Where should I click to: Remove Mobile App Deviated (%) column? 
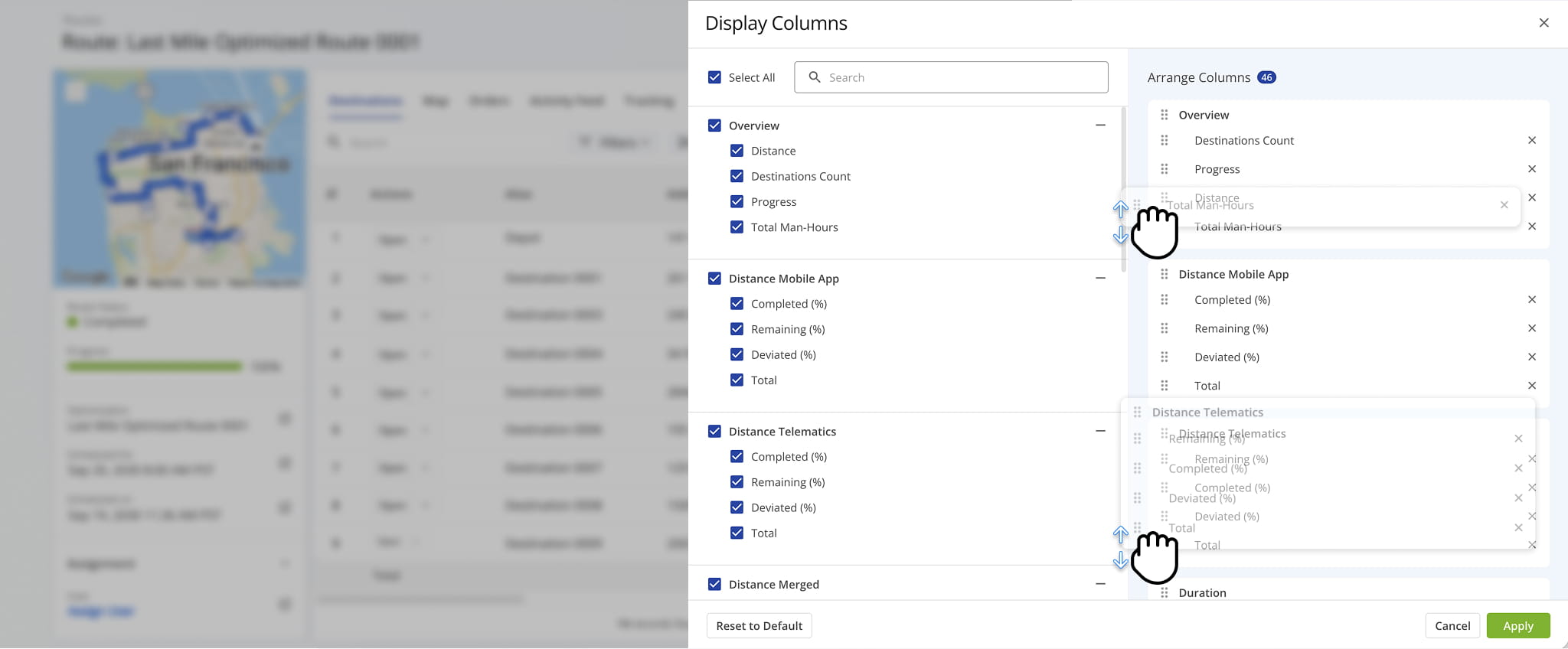(x=1532, y=357)
